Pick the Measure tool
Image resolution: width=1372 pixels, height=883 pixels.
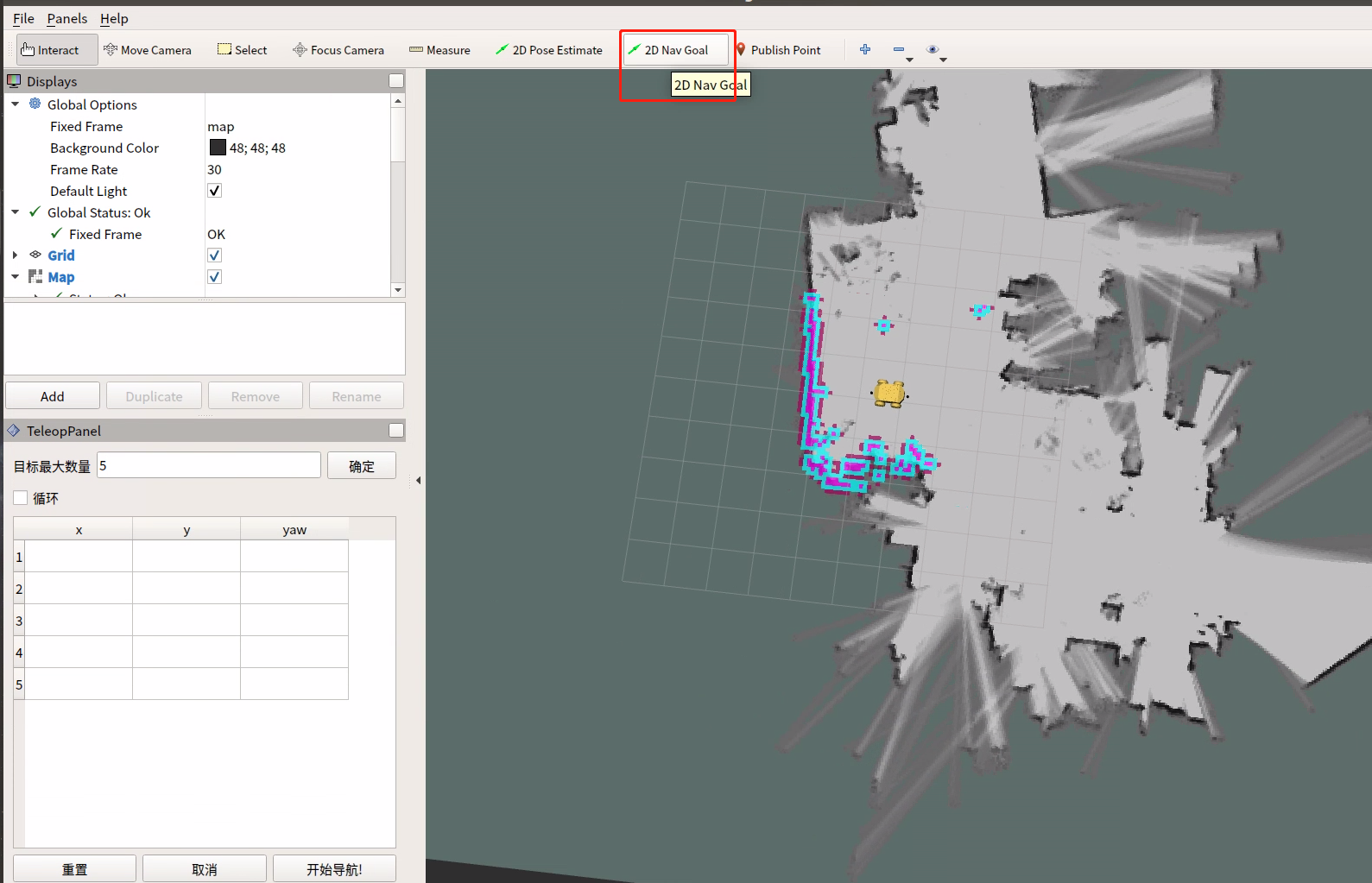pos(439,50)
